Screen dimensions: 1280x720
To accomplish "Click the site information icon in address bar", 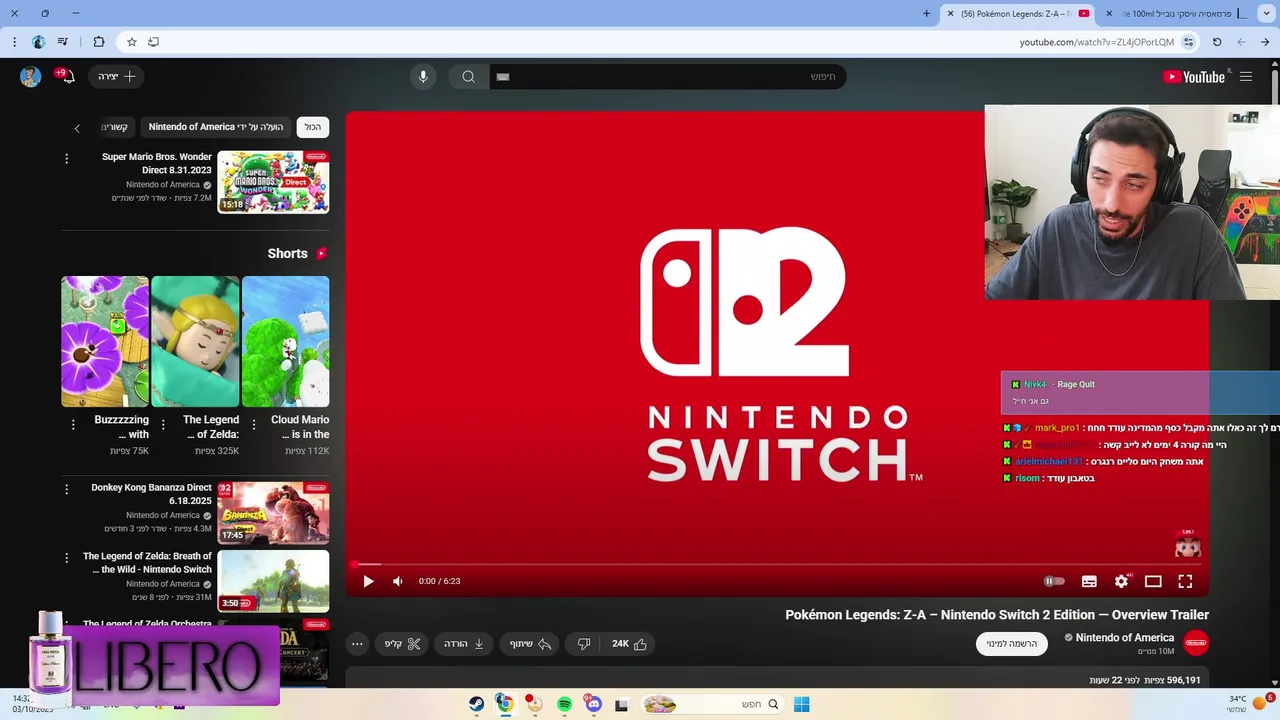I will tap(1188, 42).
